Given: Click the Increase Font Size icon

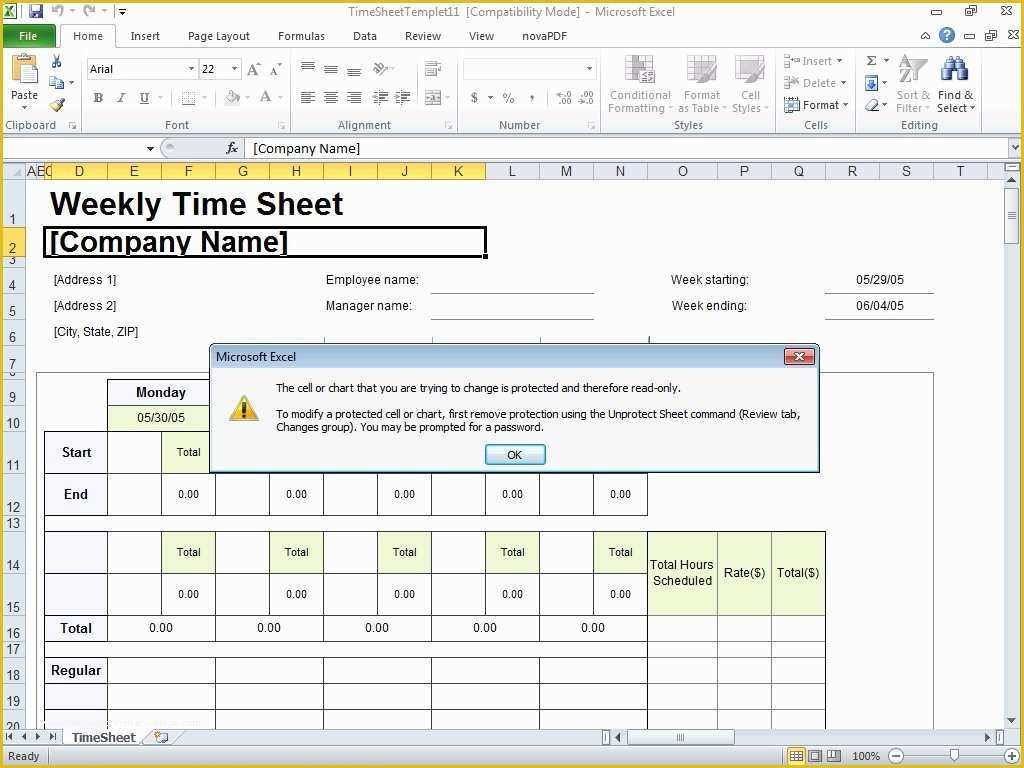Looking at the screenshot, I should pos(254,69).
